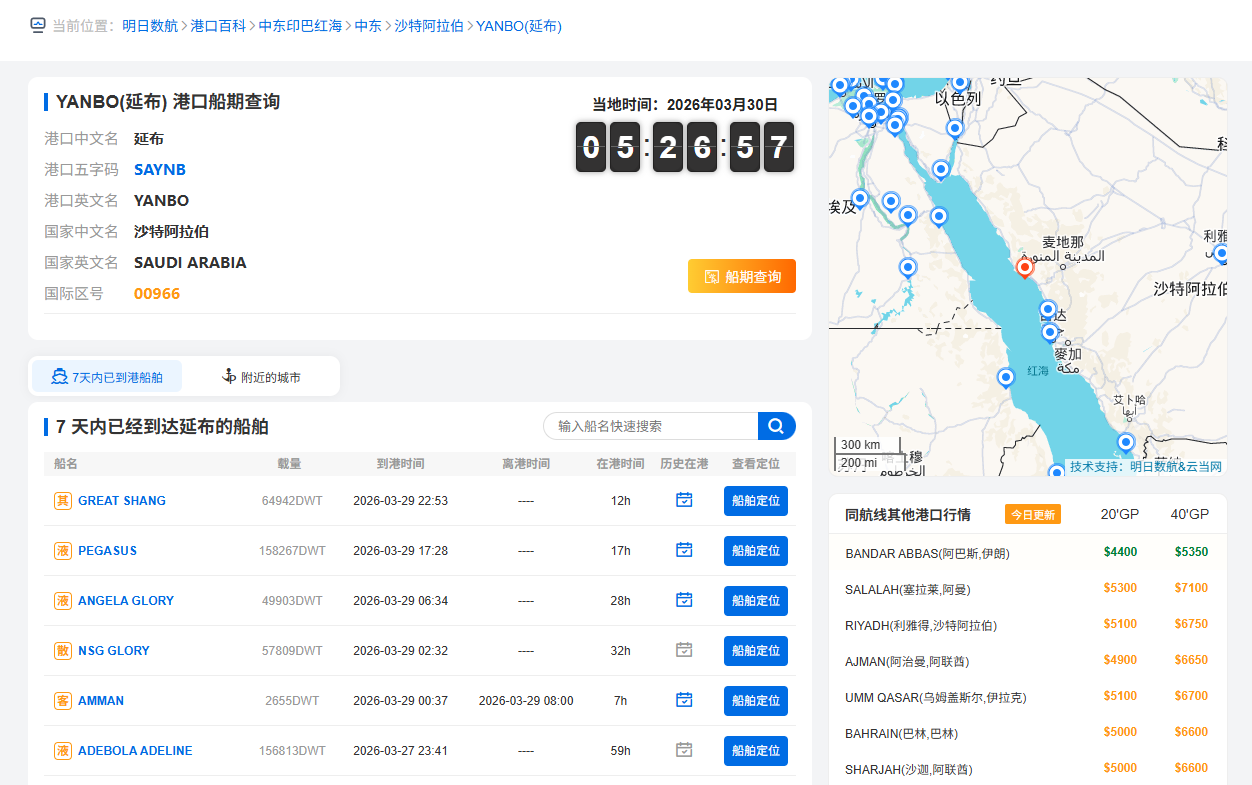
Task: Locate ADEBOLA ADELINE with 船舶定位 button
Action: click(755, 751)
